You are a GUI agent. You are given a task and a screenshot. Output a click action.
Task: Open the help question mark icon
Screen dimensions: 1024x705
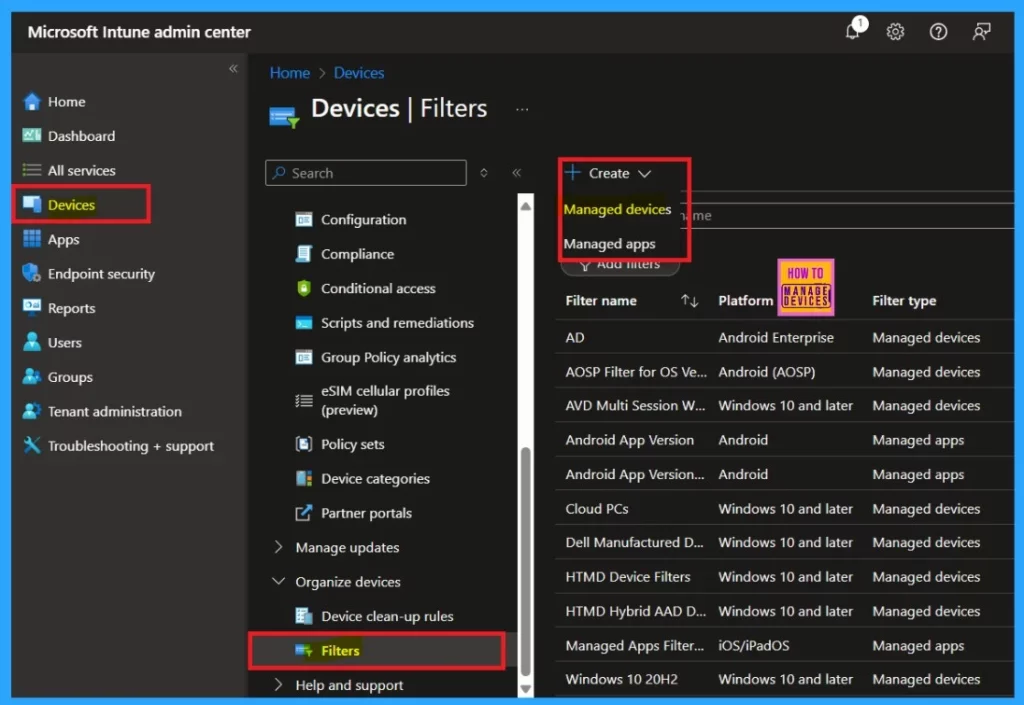pos(938,31)
